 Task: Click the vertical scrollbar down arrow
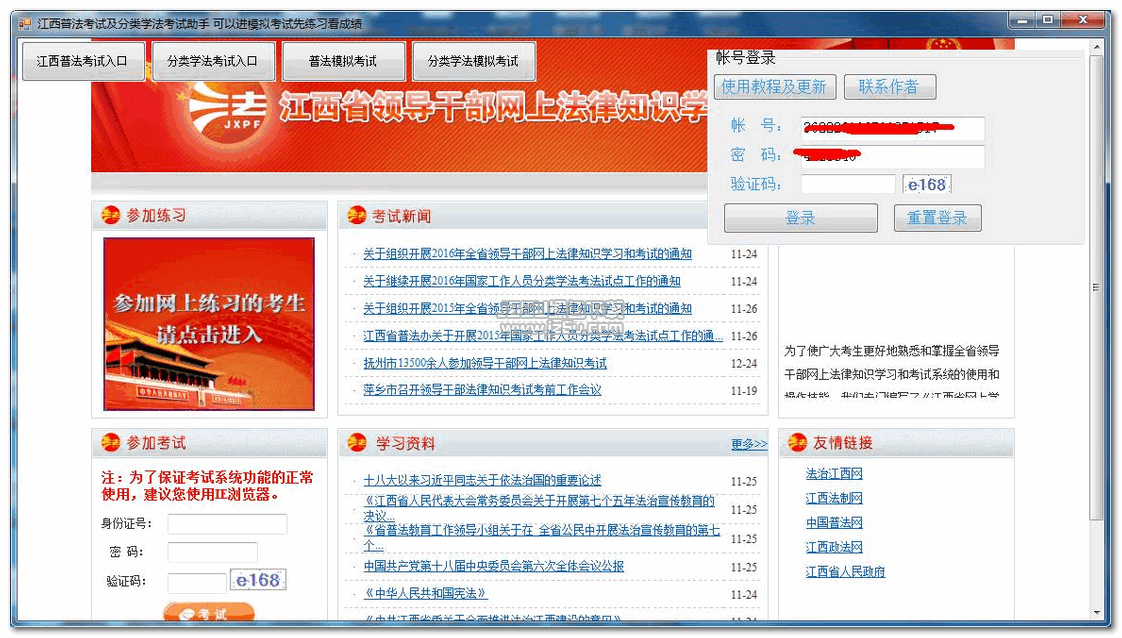(1096, 613)
